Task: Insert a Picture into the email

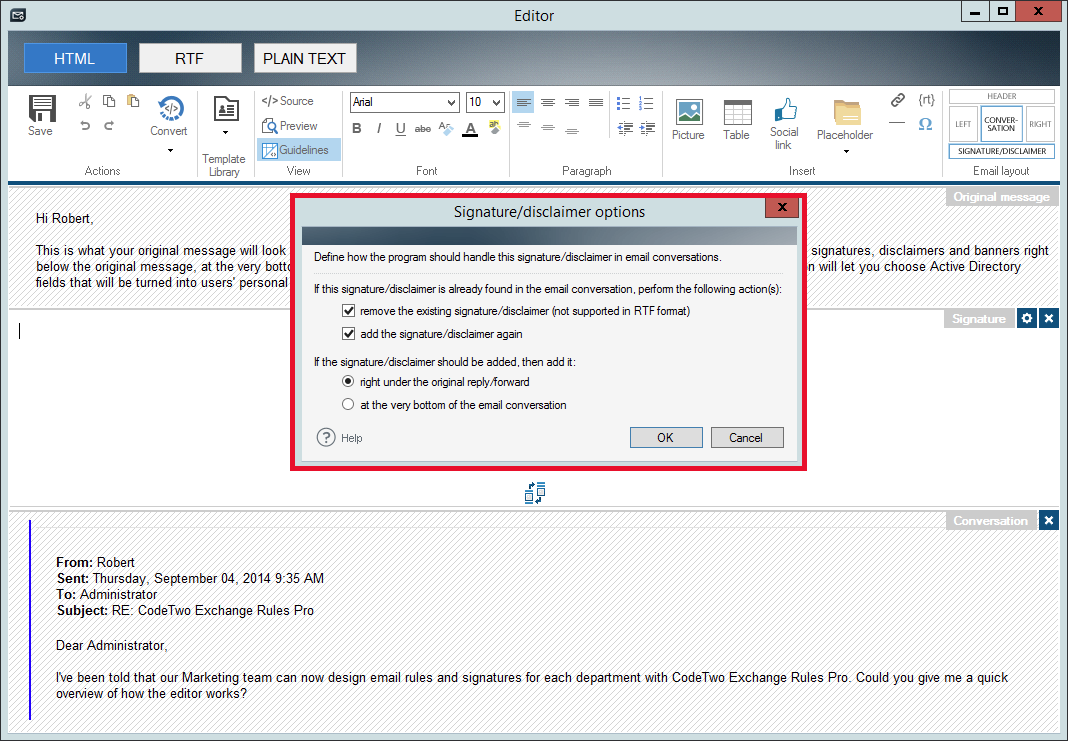Action: coord(688,115)
